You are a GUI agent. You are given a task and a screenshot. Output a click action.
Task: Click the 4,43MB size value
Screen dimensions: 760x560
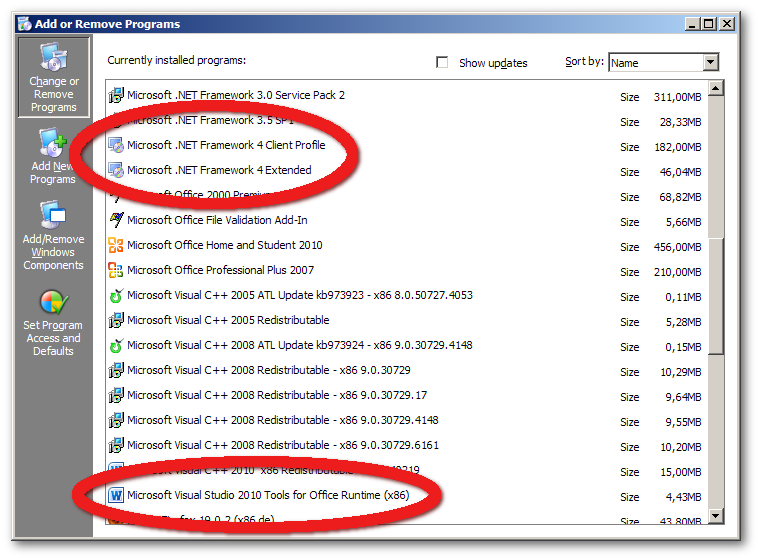point(683,497)
